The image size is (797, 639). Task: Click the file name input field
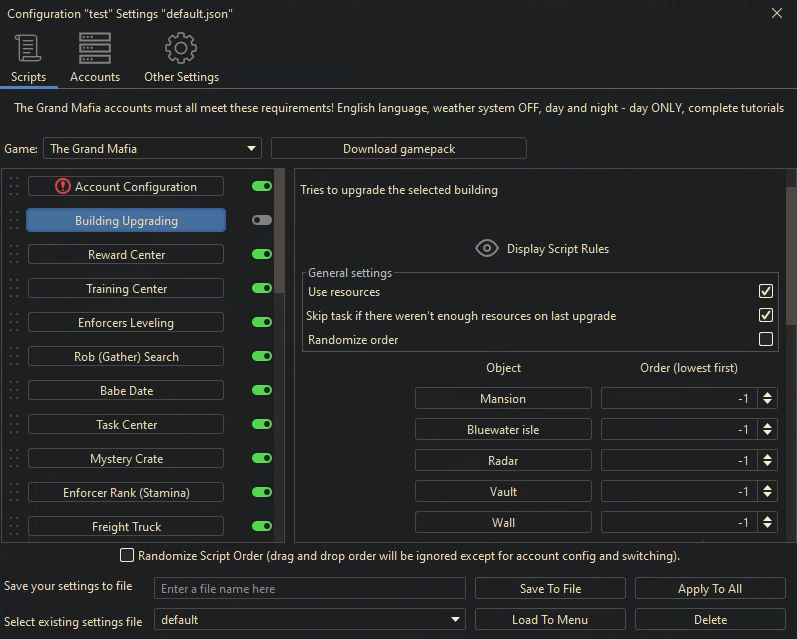[310, 588]
